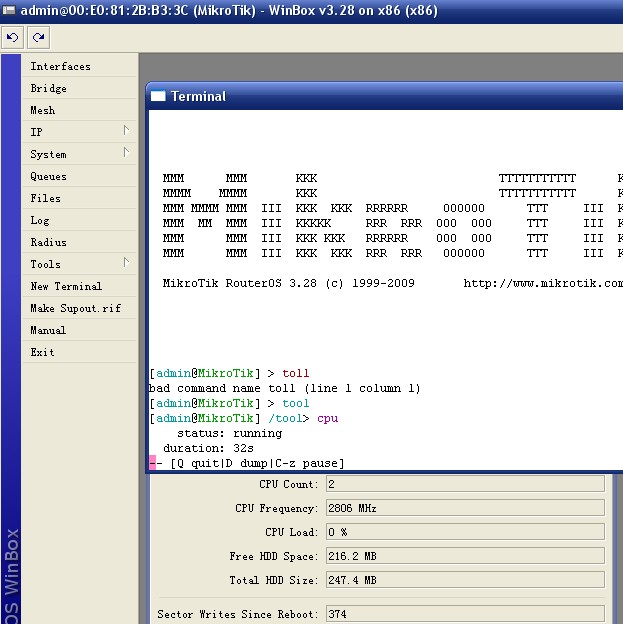Click the 'duration: 32s' terminal line
Screen dimensions: 623x624
click(x=208, y=448)
